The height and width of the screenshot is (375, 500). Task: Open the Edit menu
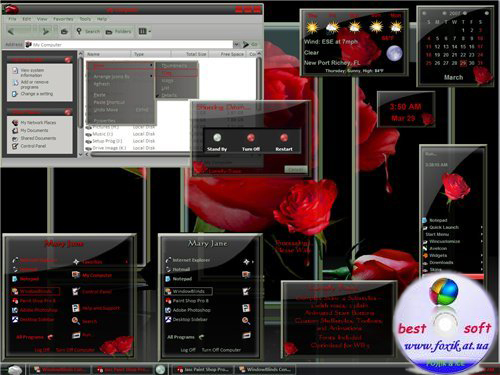[27, 19]
